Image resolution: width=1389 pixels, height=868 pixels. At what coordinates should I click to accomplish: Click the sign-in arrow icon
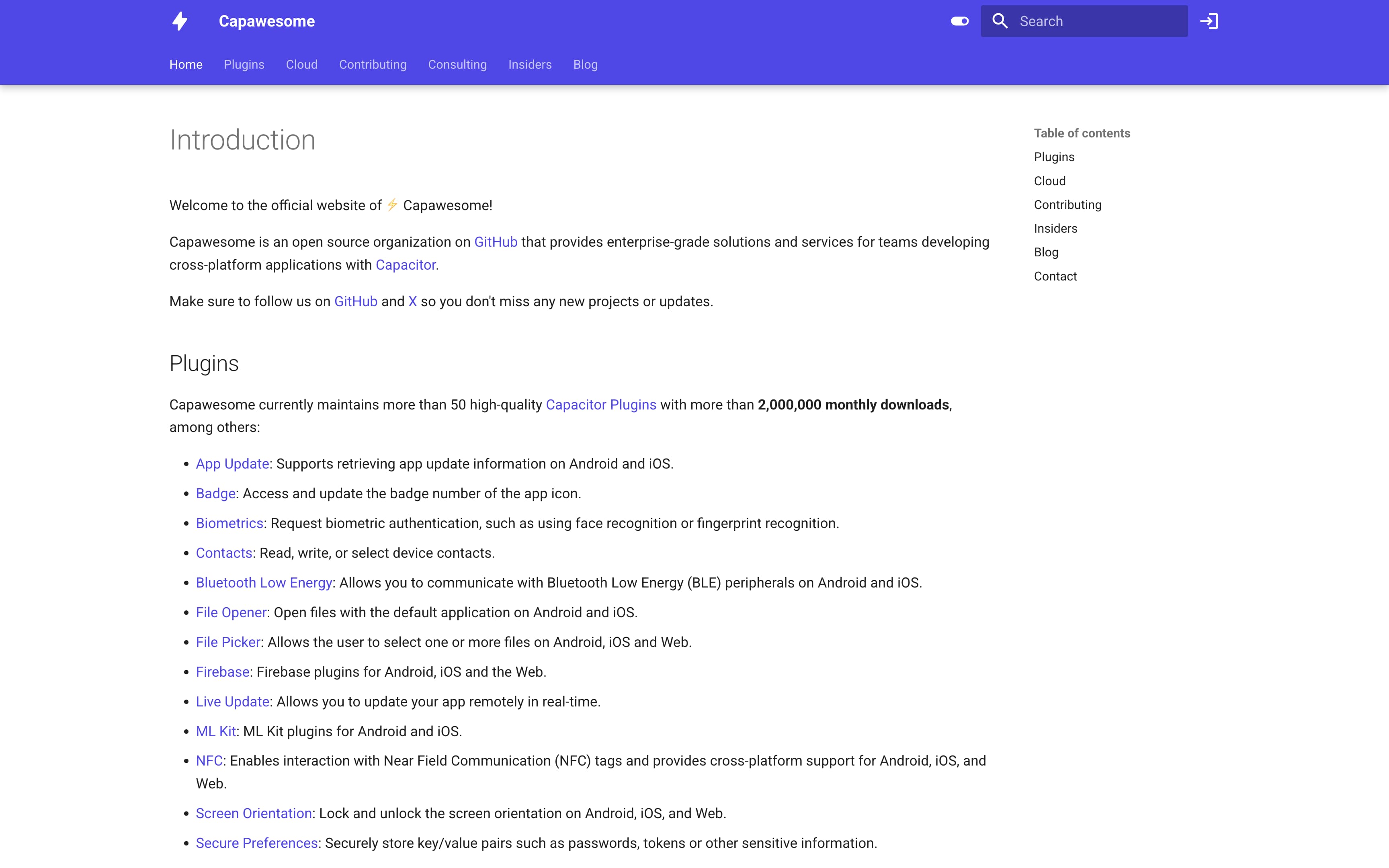tap(1209, 21)
